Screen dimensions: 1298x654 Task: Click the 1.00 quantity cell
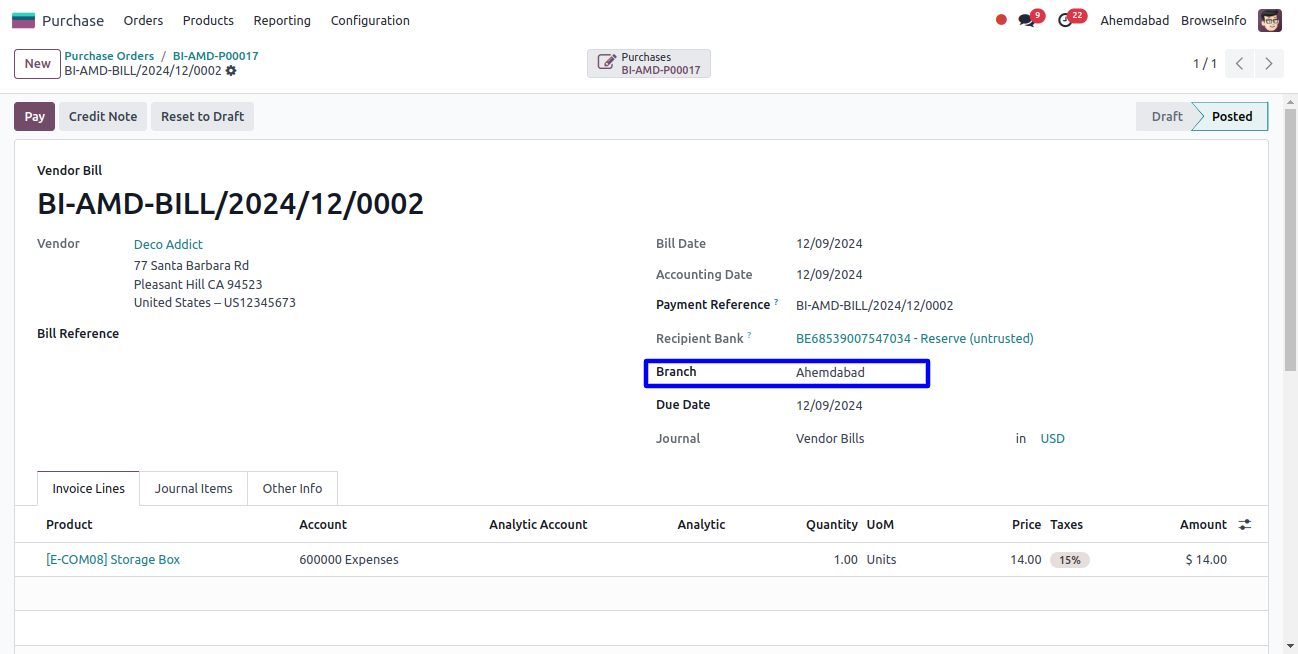845,560
